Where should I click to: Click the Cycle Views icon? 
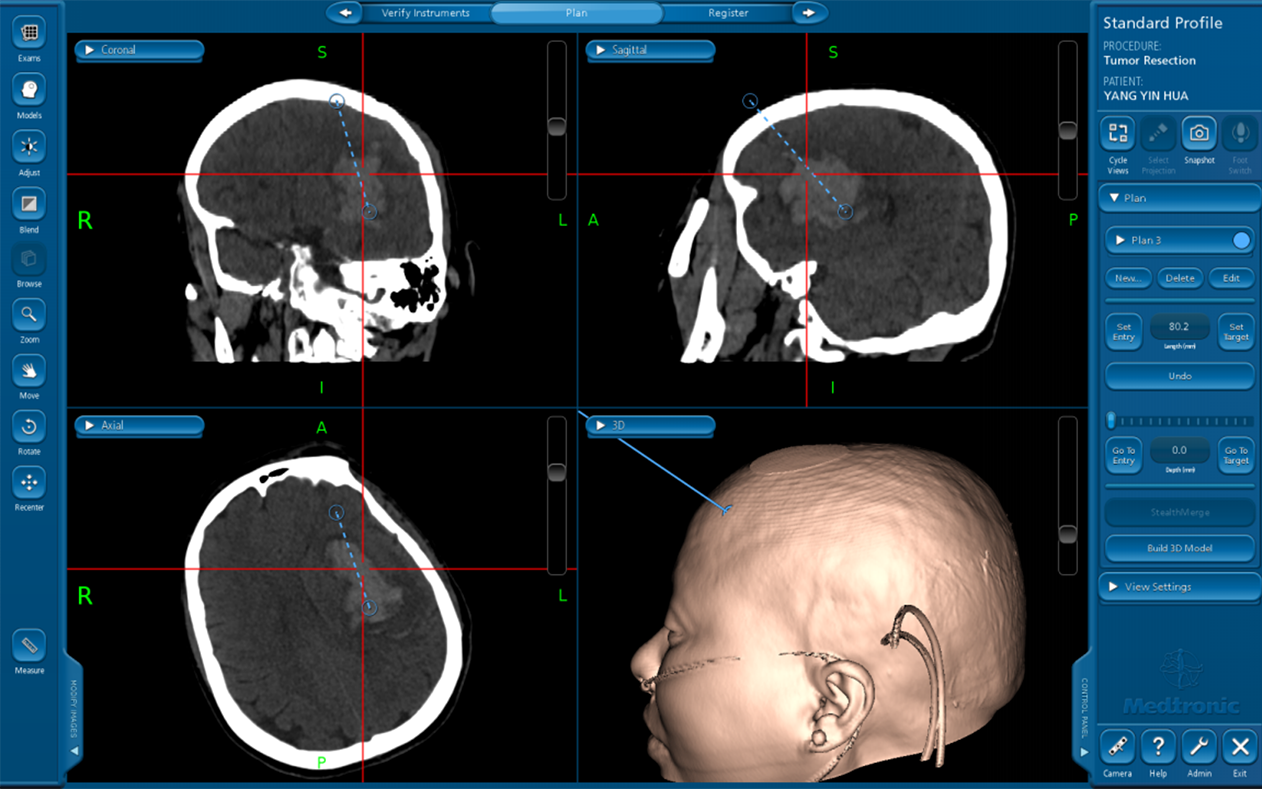click(x=1118, y=133)
